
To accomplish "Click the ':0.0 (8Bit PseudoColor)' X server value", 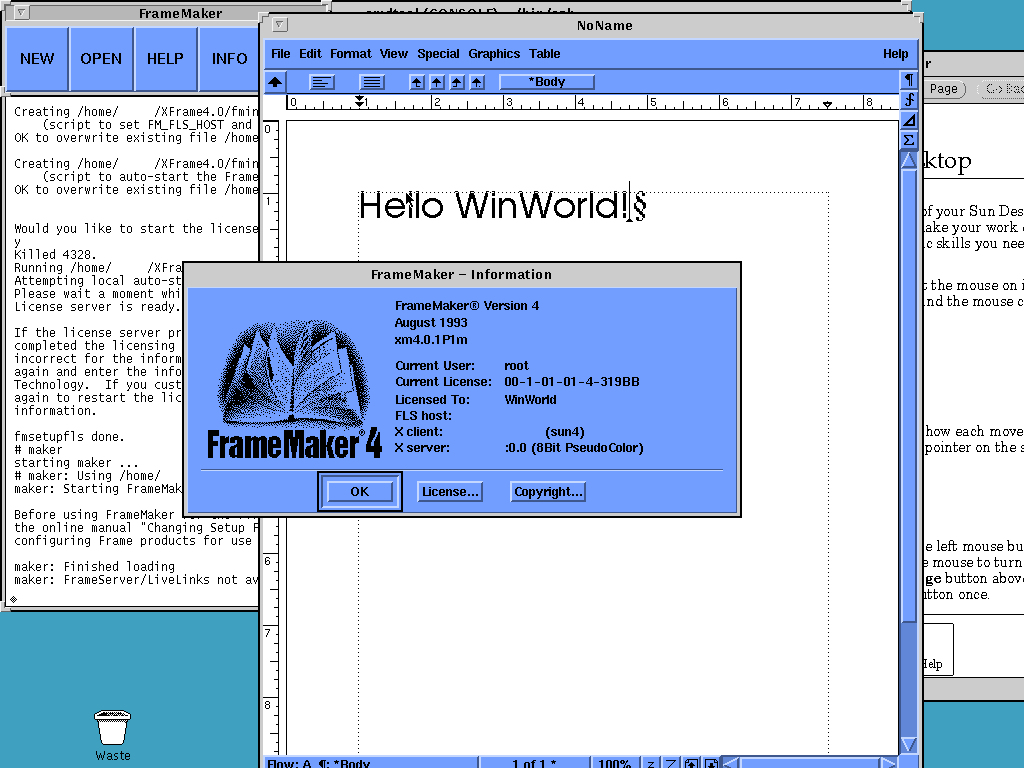I will 574,448.
